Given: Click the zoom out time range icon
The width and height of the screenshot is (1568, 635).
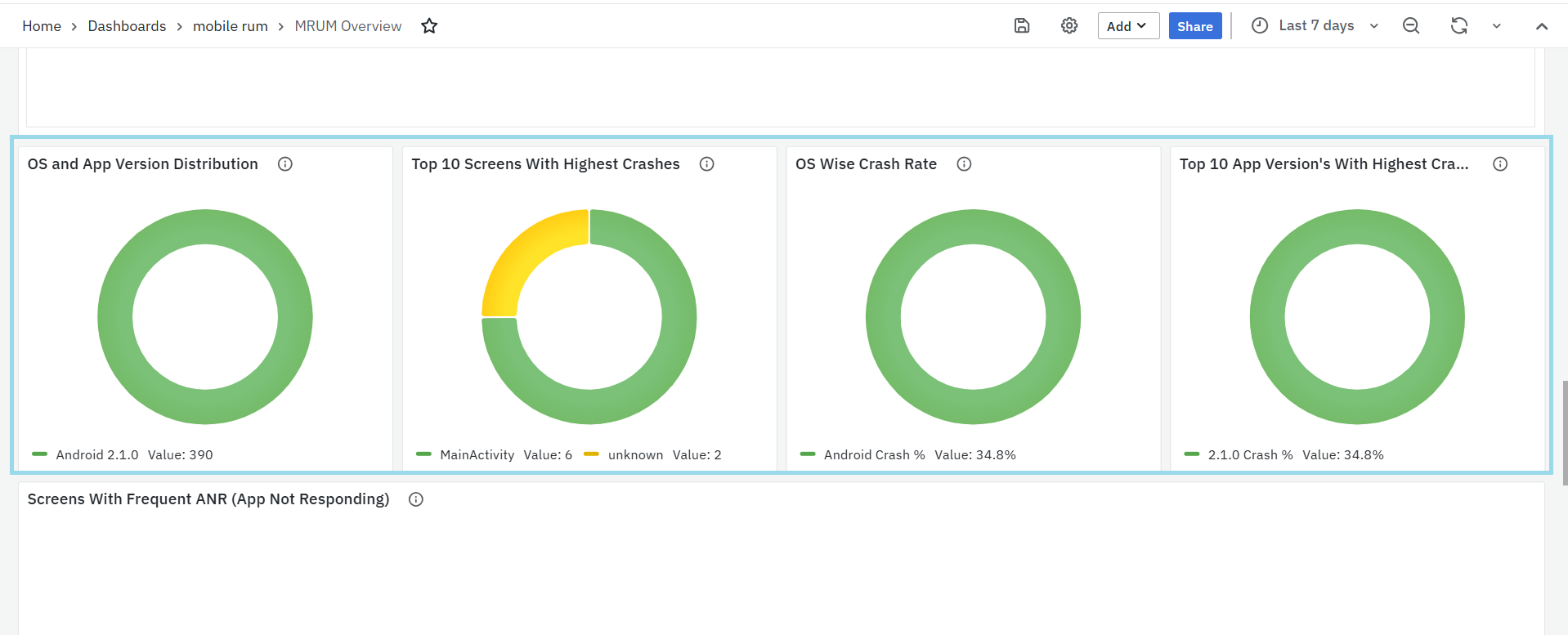Looking at the screenshot, I should tap(1411, 26).
